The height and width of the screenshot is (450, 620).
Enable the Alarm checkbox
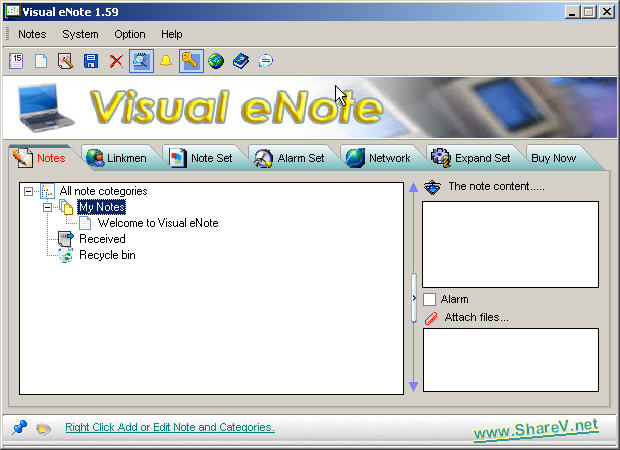point(429,299)
